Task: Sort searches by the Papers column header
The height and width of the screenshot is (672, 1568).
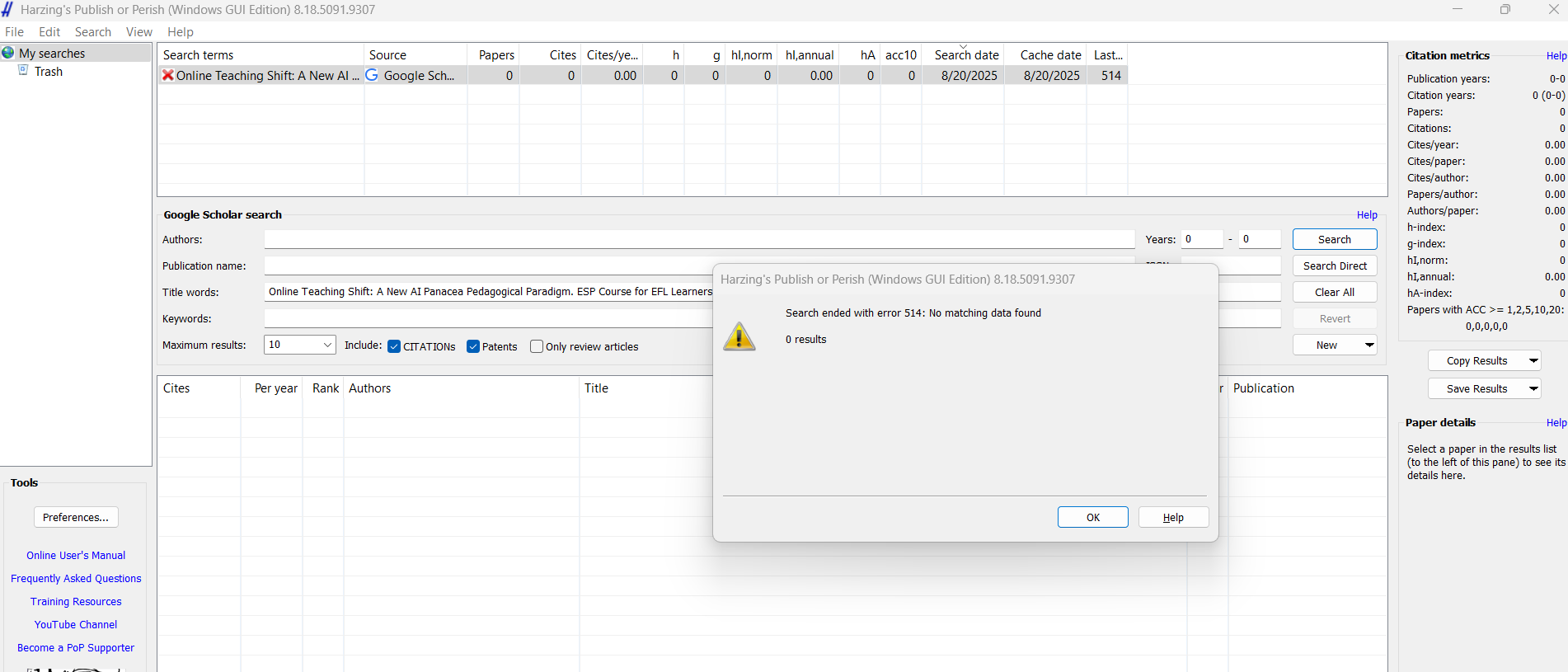Action: (494, 55)
